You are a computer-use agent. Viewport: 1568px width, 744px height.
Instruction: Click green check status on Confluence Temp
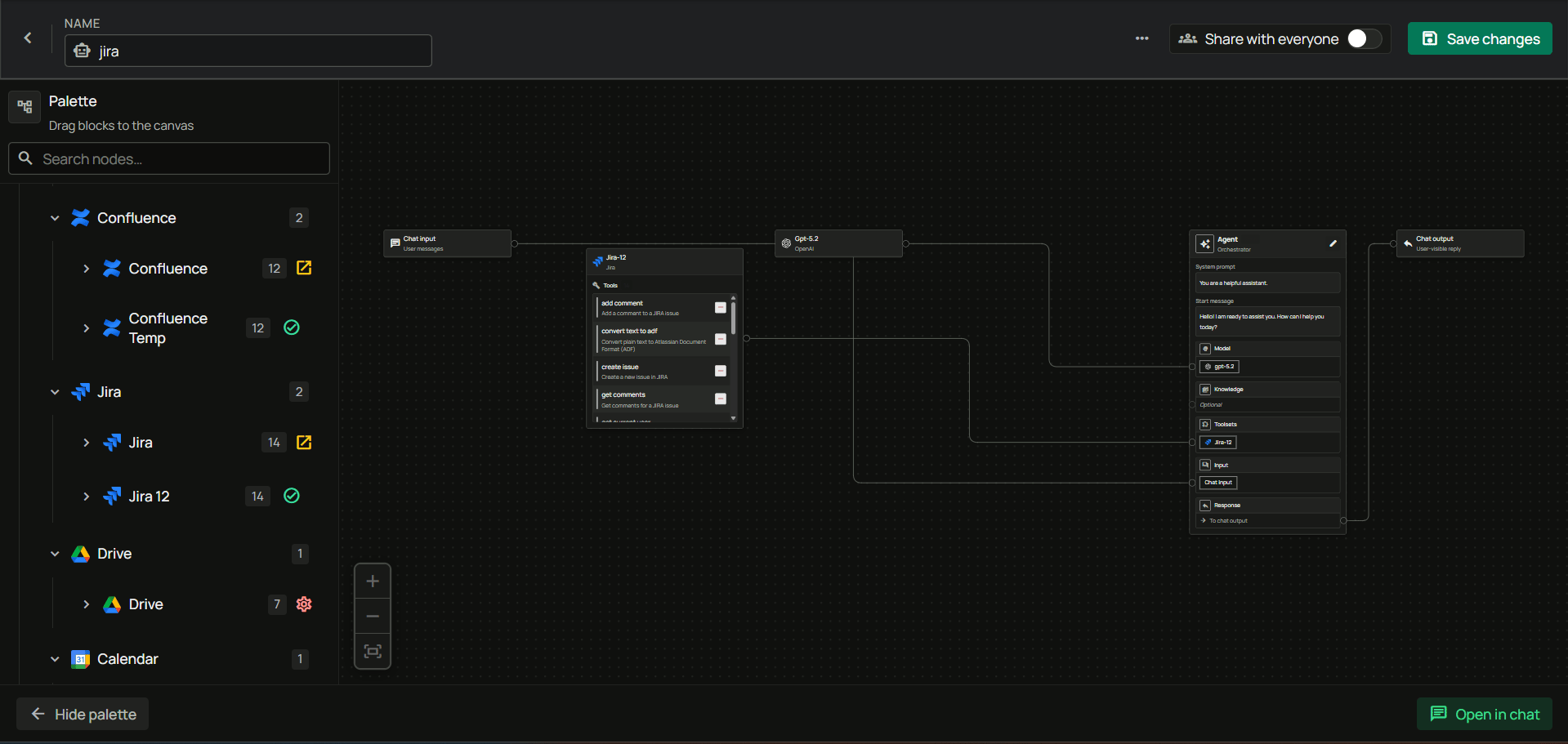pyautogui.click(x=292, y=327)
